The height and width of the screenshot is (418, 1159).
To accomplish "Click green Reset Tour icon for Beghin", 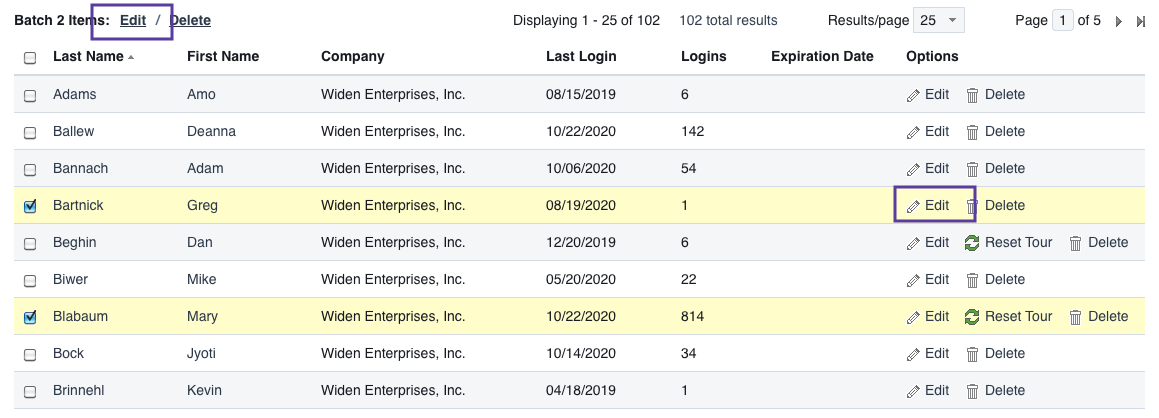I will click(x=972, y=243).
